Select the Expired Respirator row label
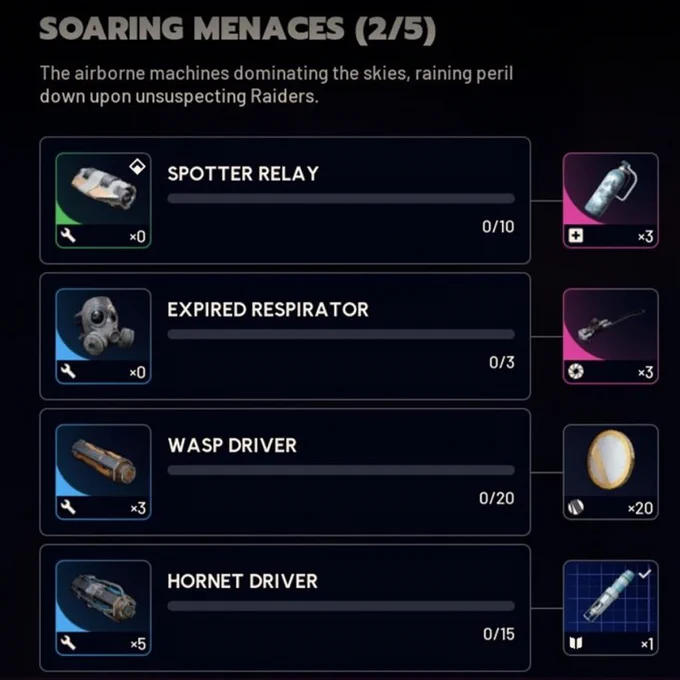Viewport: 680px width, 680px height. point(268,310)
